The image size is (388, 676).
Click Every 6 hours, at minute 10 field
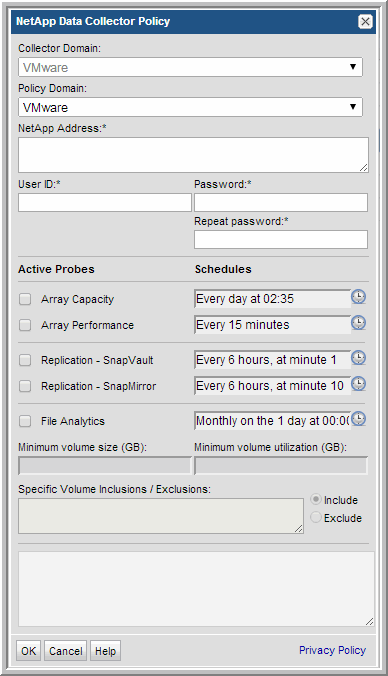[x=272, y=385]
